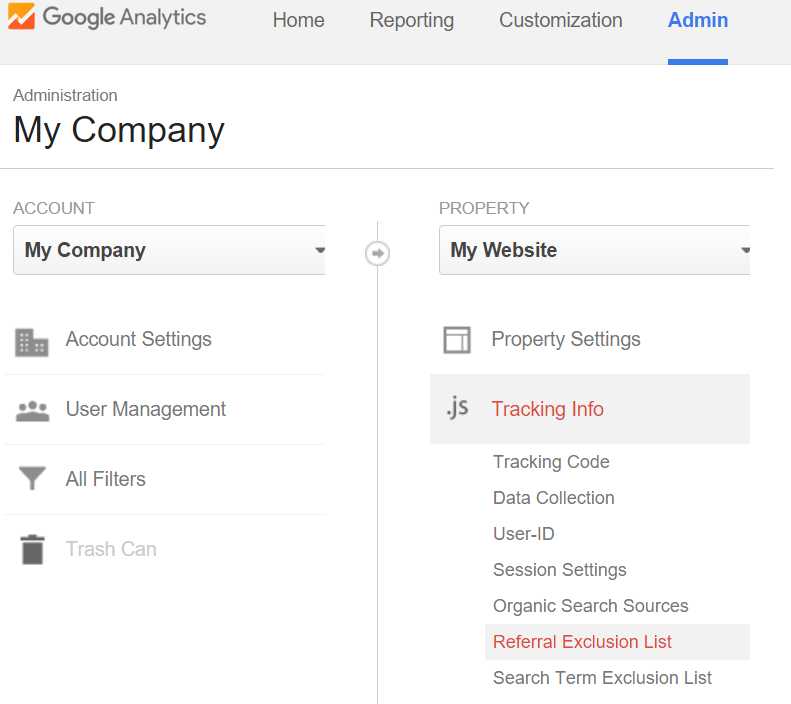Click the Trash Can bin icon

[33, 549]
